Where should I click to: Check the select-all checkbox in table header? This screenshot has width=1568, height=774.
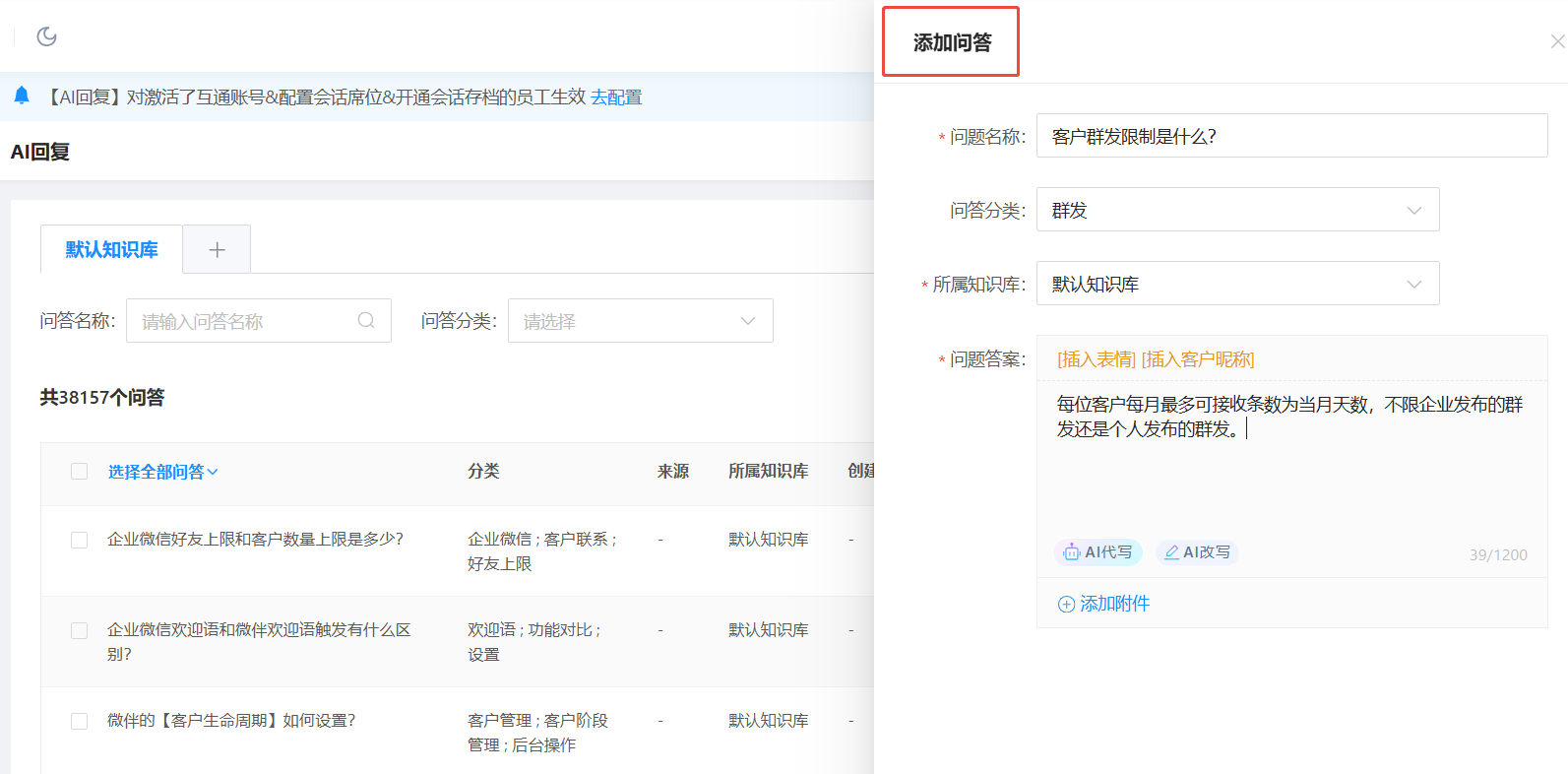pos(80,472)
